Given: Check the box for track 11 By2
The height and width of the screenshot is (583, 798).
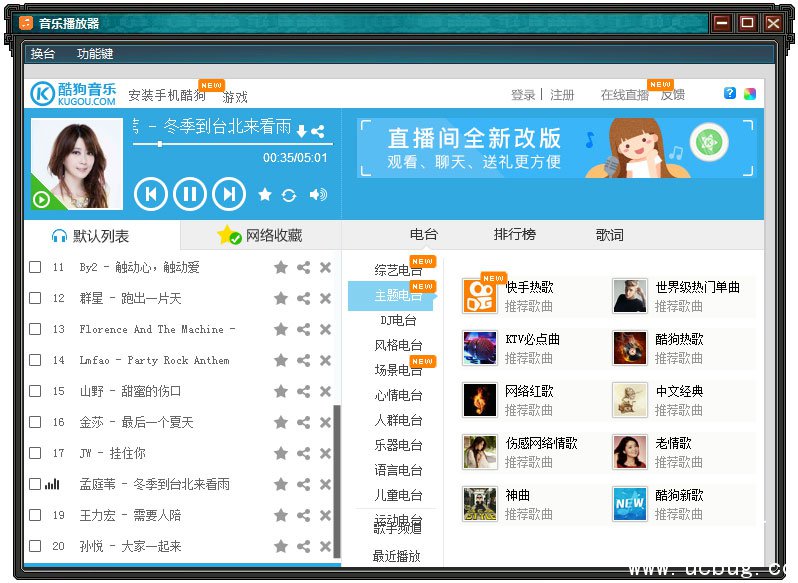Looking at the screenshot, I should (x=35, y=267).
